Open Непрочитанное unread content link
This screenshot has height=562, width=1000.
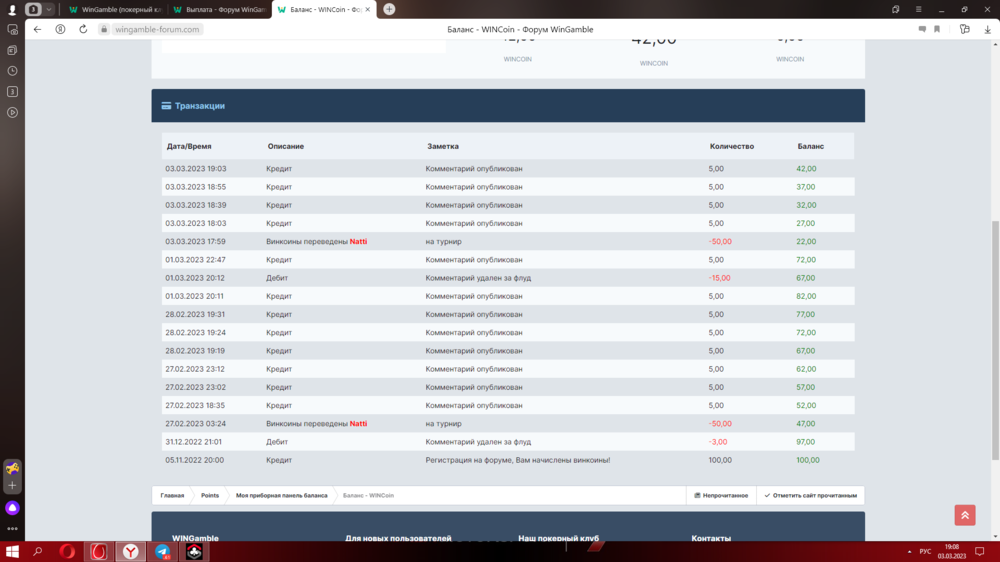point(721,495)
